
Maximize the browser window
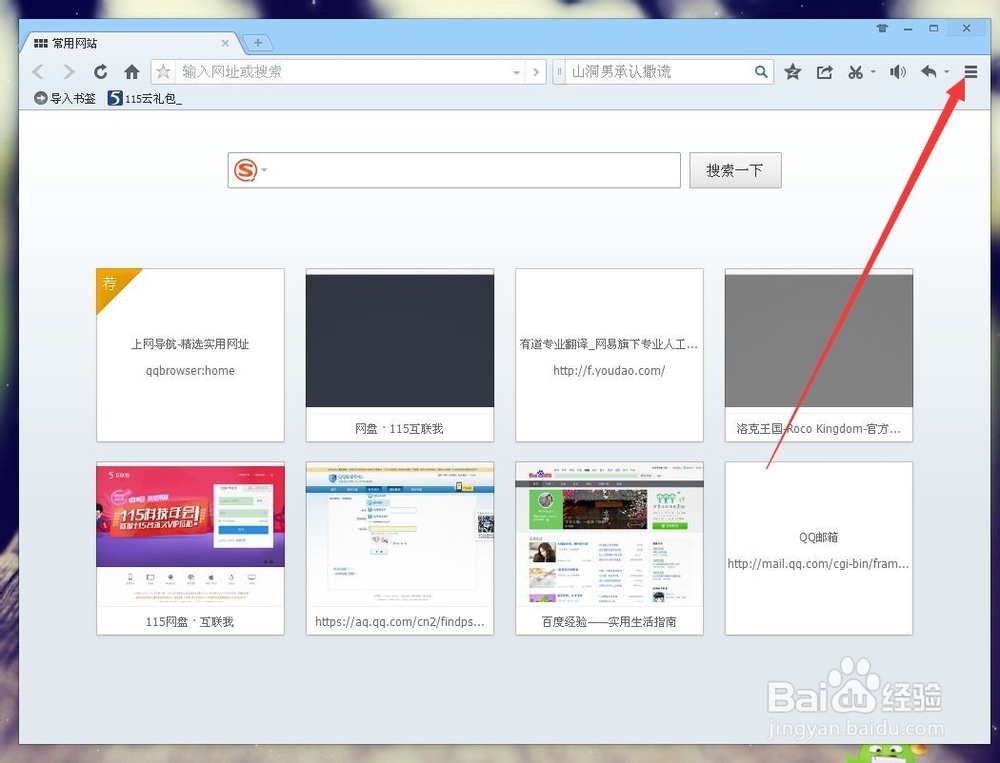934,28
